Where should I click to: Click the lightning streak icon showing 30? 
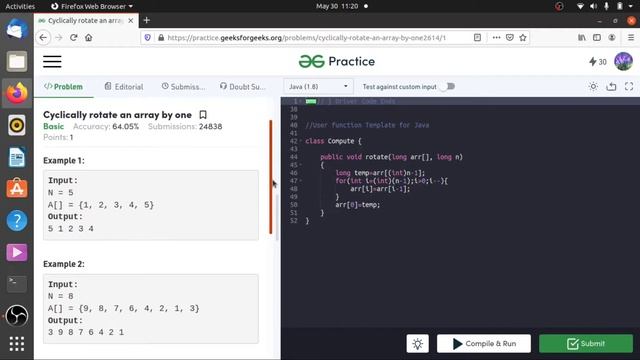[x=598, y=62]
